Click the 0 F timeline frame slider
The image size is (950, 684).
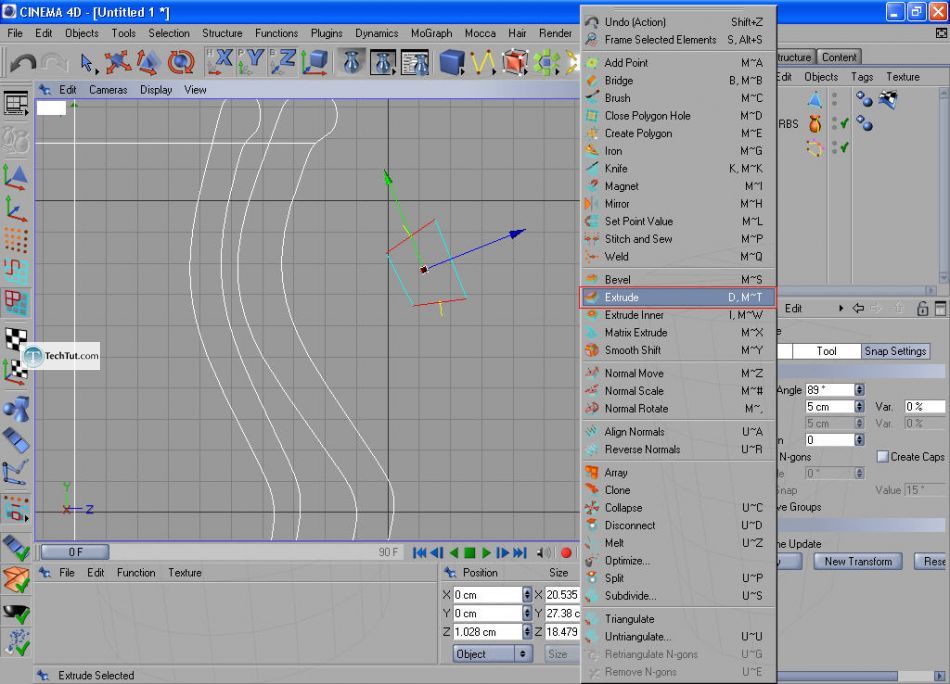(x=75, y=552)
